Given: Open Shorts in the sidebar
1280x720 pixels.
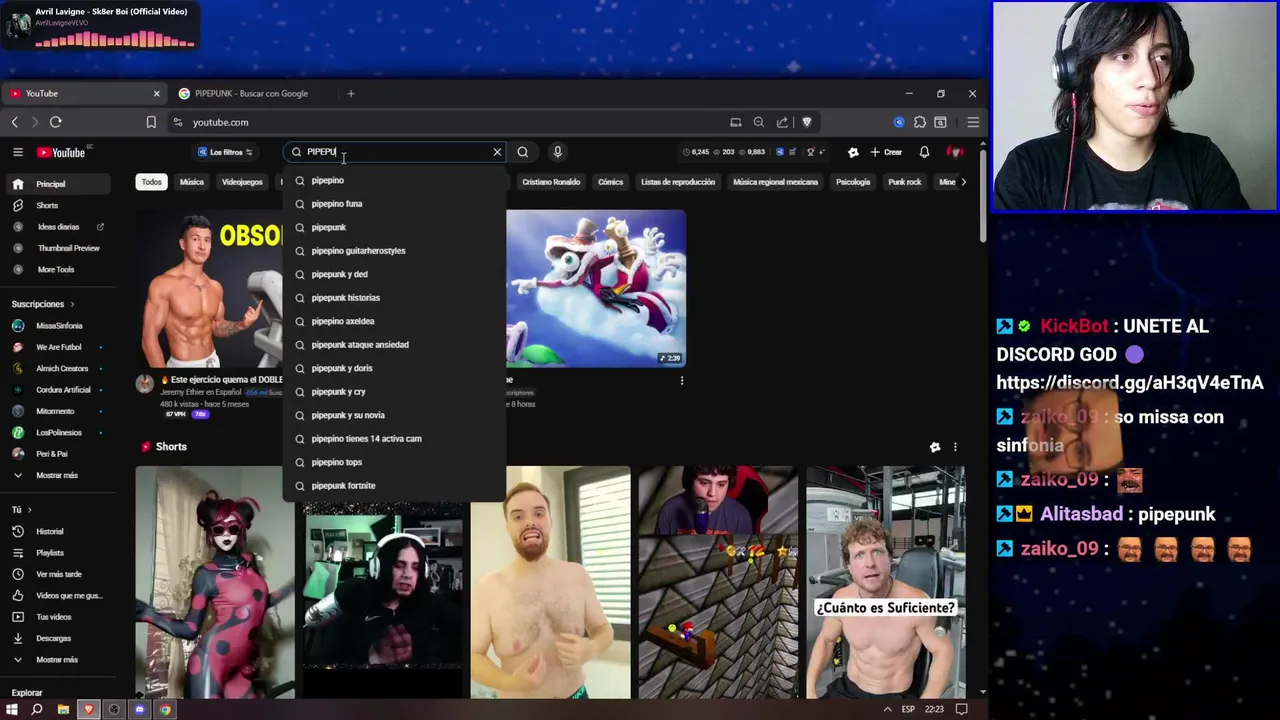Looking at the screenshot, I should coord(57,205).
